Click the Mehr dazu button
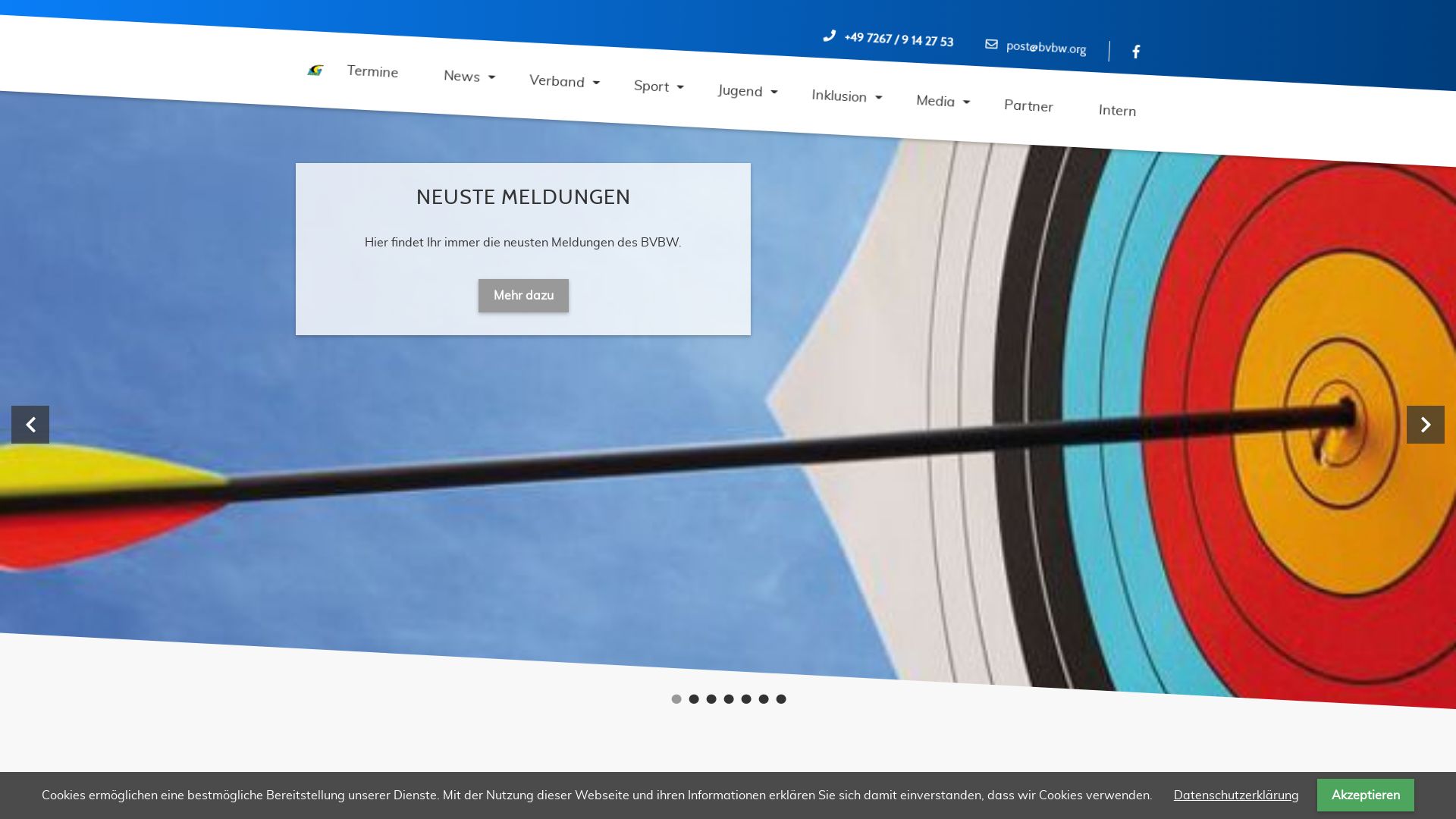The image size is (1456, 819). coord(523,296)
